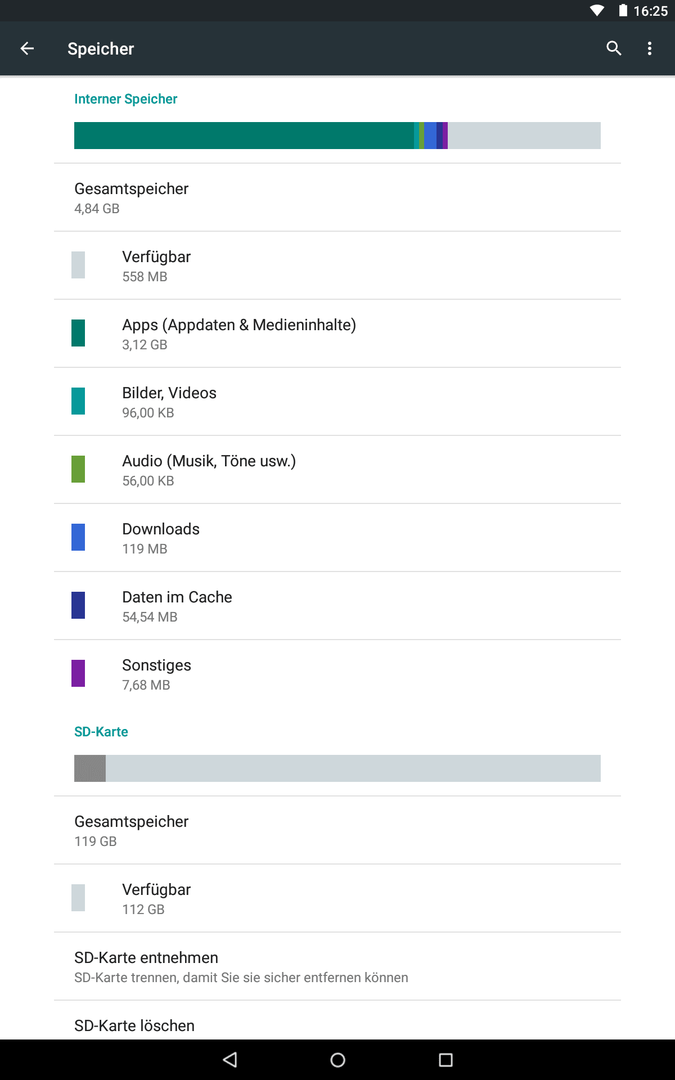Screen dimensions: 675x1080
Task: Select Audio (Musik, Töne usw.) entry
Action: coord(338,470)
